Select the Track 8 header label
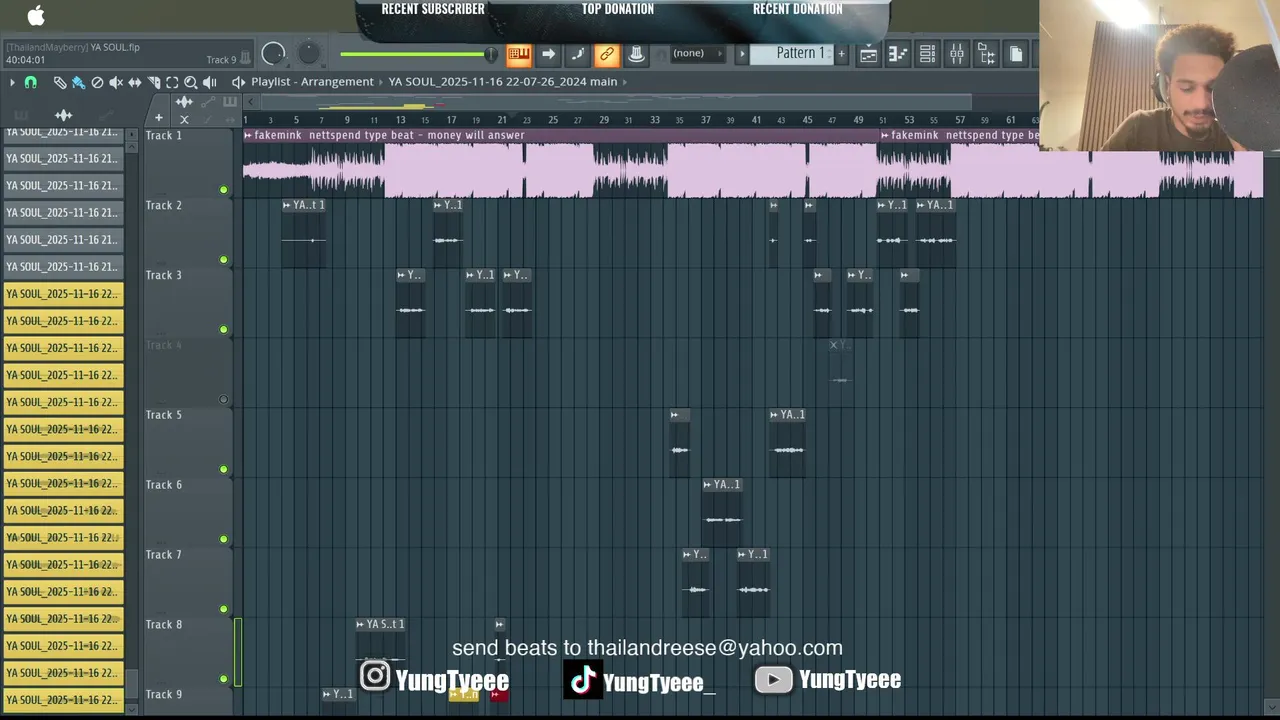The width and height of the screenshot is (1280, 720). [x=164, y=625]
